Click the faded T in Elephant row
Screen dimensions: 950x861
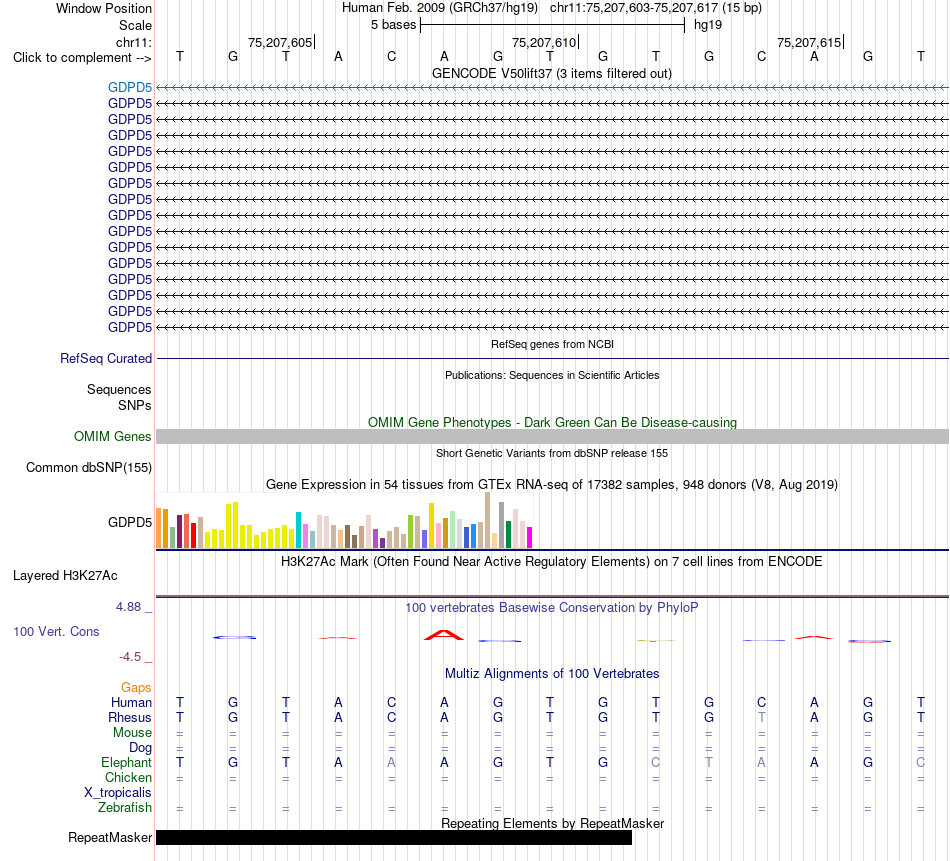click(709, 762)
